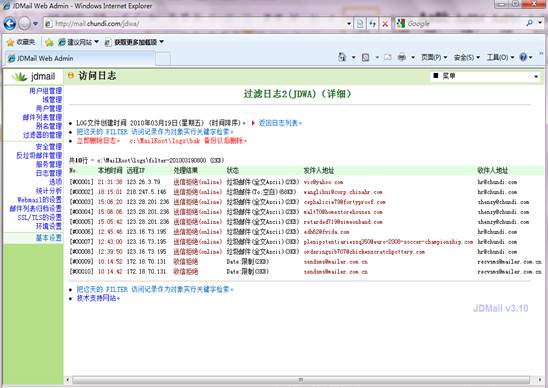
Task: Click log row number [#00001]
Action: 81,182
